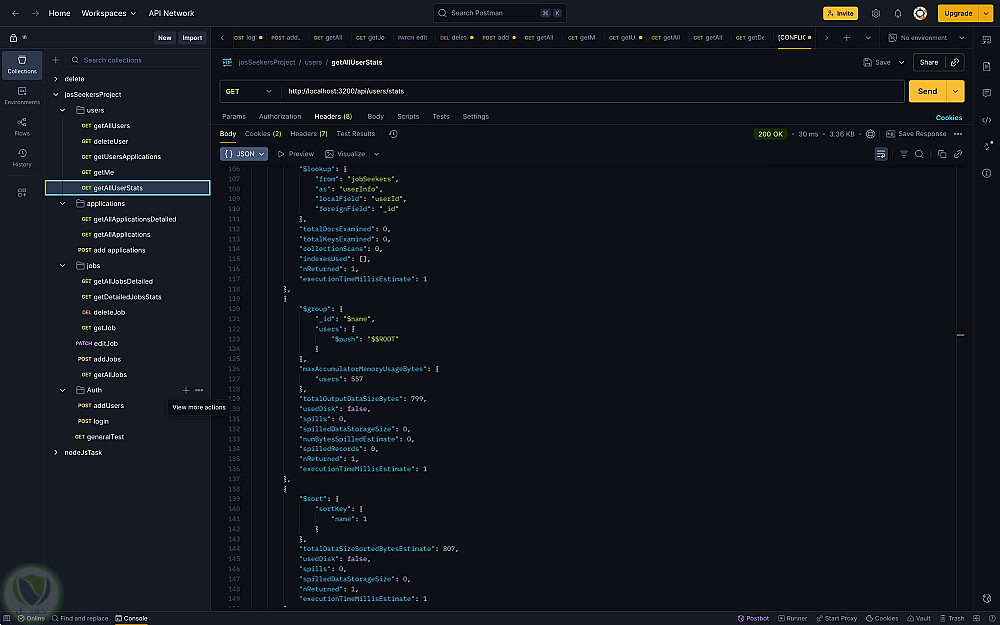The image size is (1000, 625).
Task: Toggle the wrap lines icon in response
Action: (x=881, y=154)
